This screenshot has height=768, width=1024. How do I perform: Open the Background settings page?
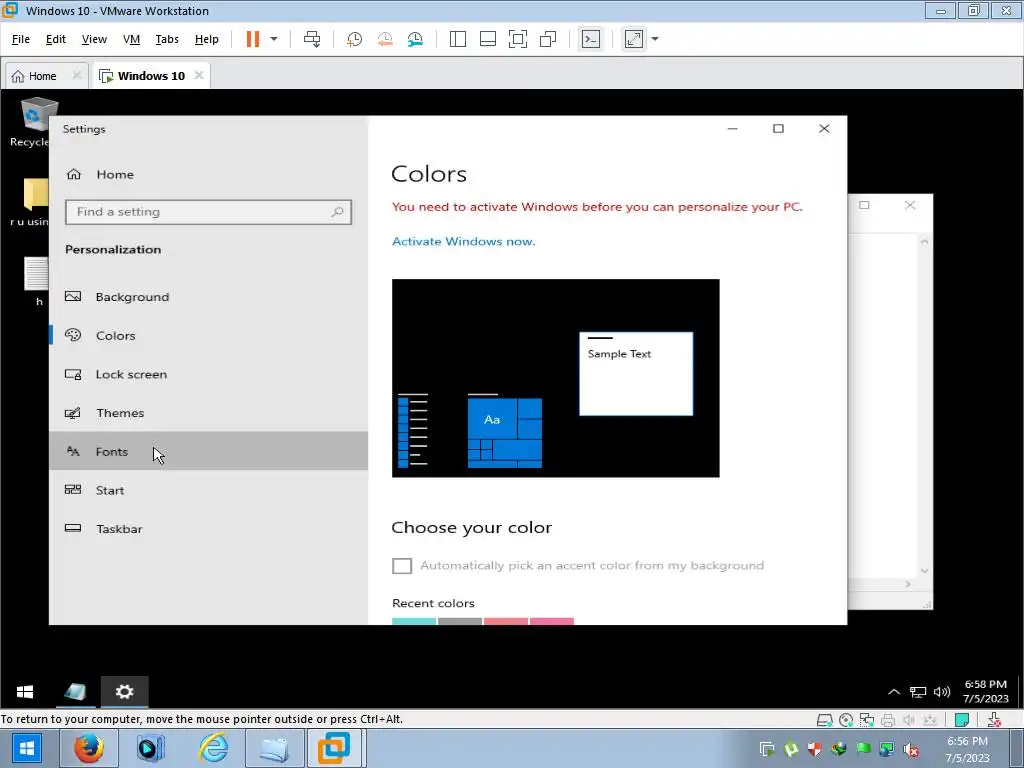[208, 296]
